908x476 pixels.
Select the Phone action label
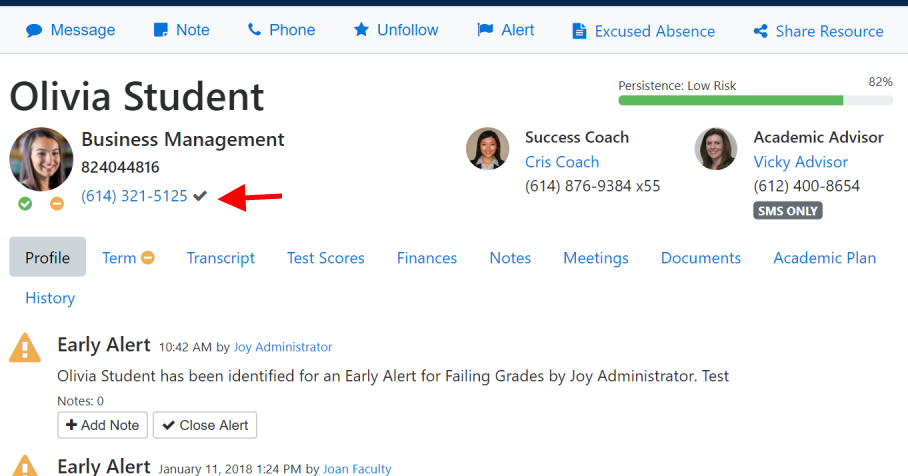point(292,30)
